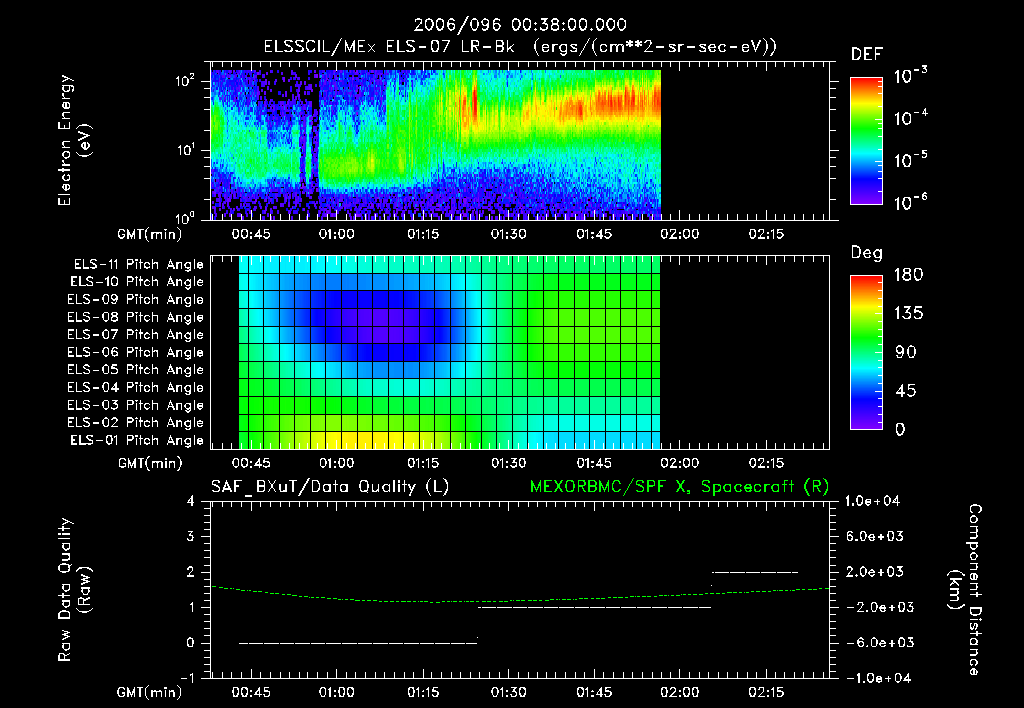Click the 02:00 tick label under bottom panel

click(x=680, y=692)
